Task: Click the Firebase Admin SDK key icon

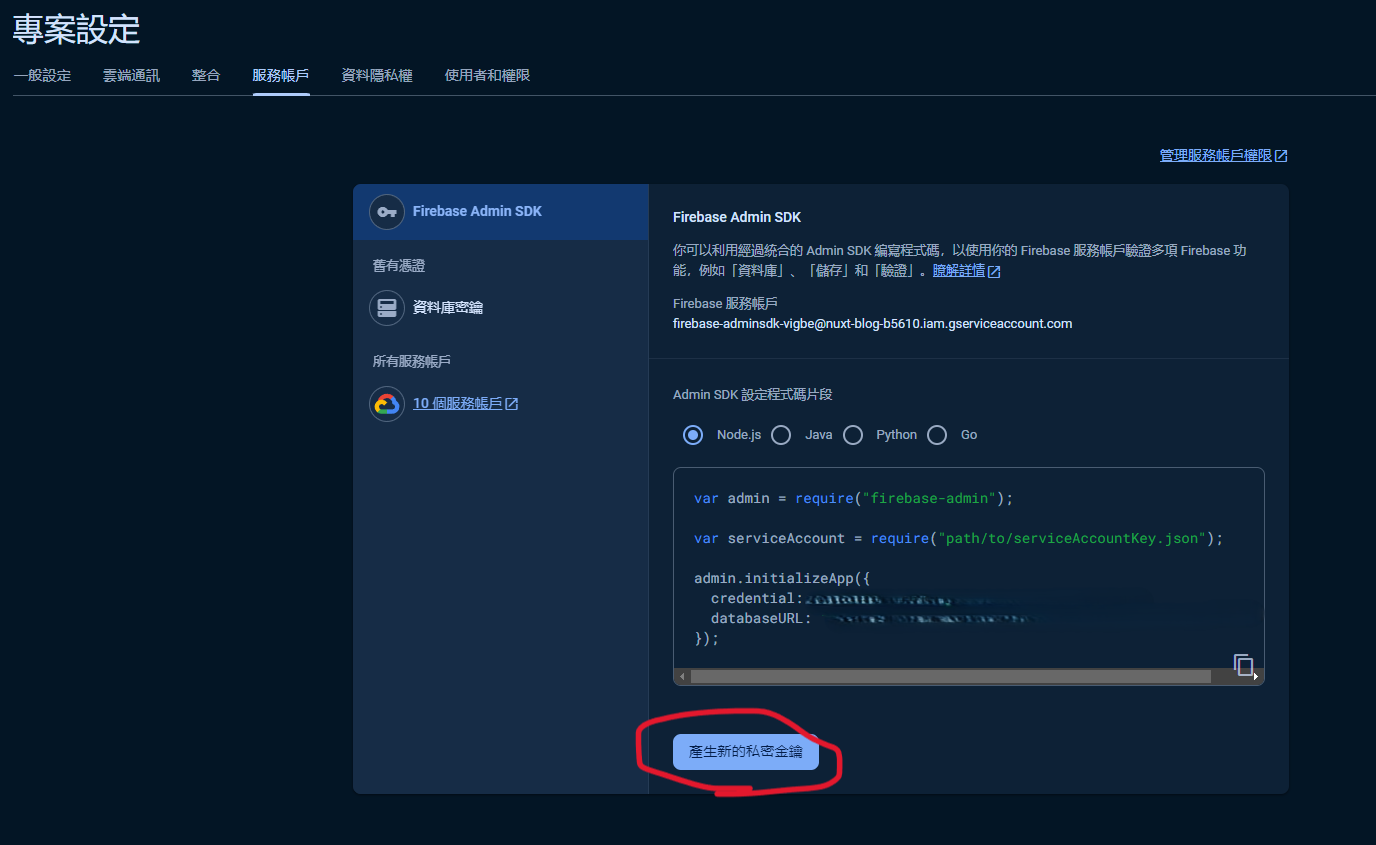Action: click(x=387, y=212)
